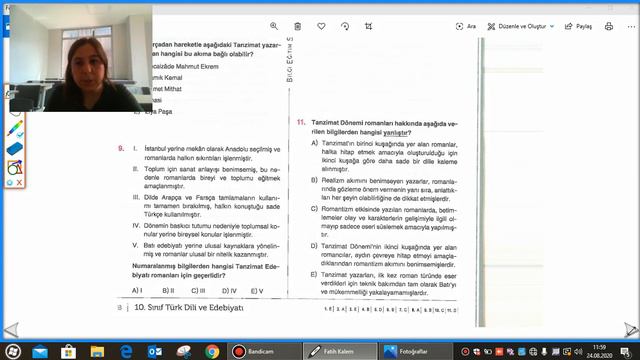Image resolution: width=640 pixels, height=360 pixels.
Task: Open the notification center icon
Action: (626, 351)
